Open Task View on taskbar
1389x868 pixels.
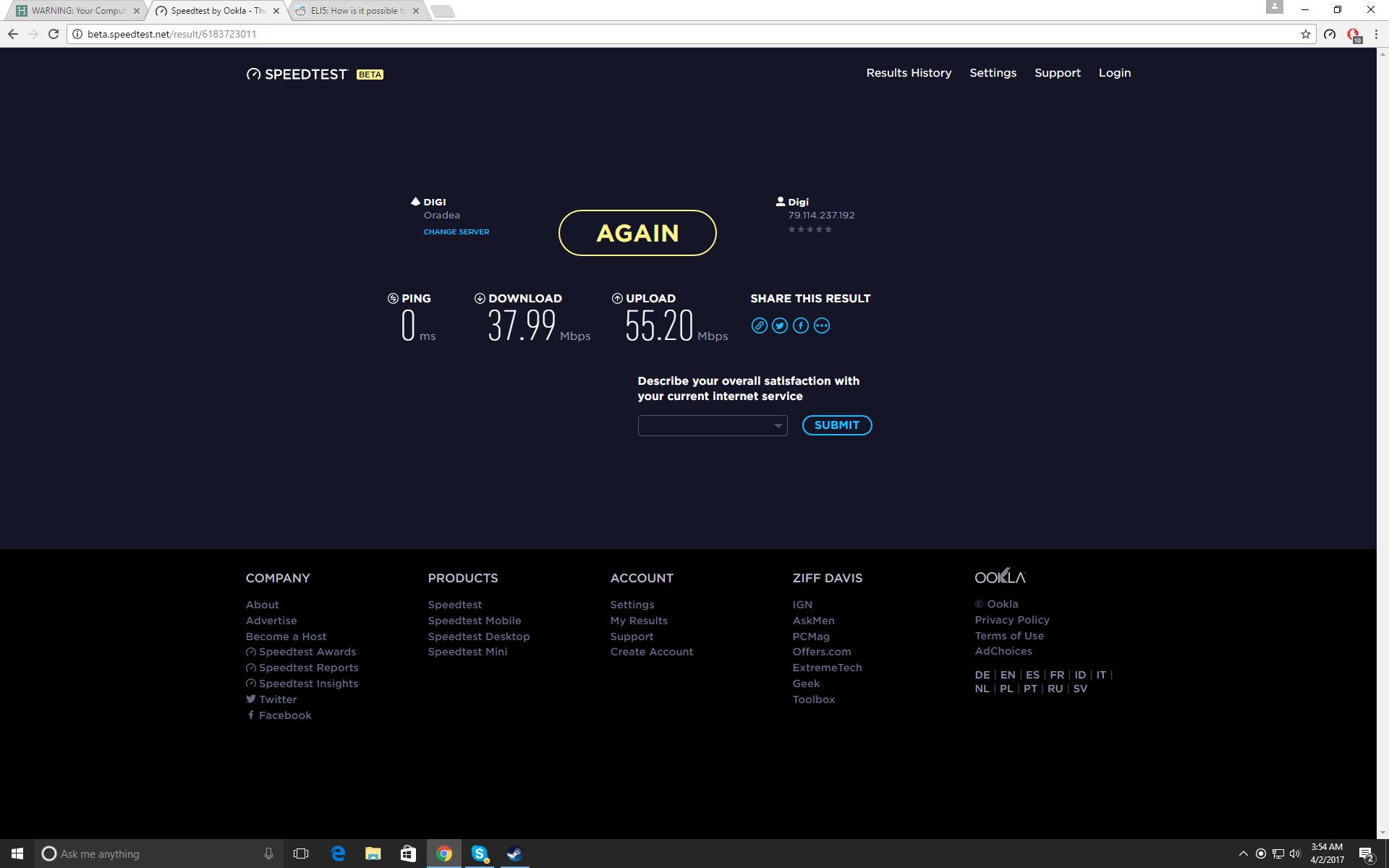pos(301,854)
